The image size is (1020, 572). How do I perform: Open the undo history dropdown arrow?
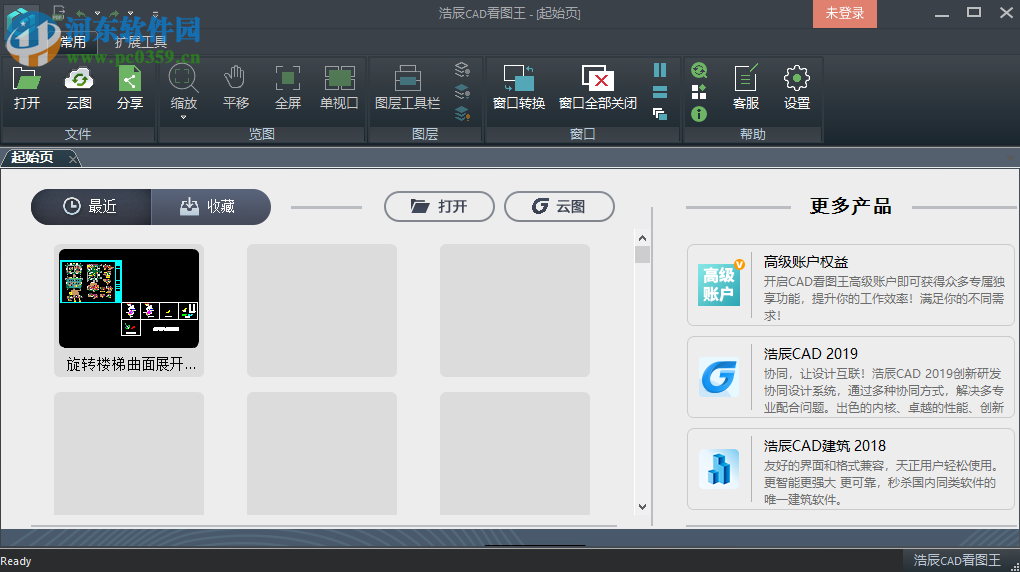[98, 13]
